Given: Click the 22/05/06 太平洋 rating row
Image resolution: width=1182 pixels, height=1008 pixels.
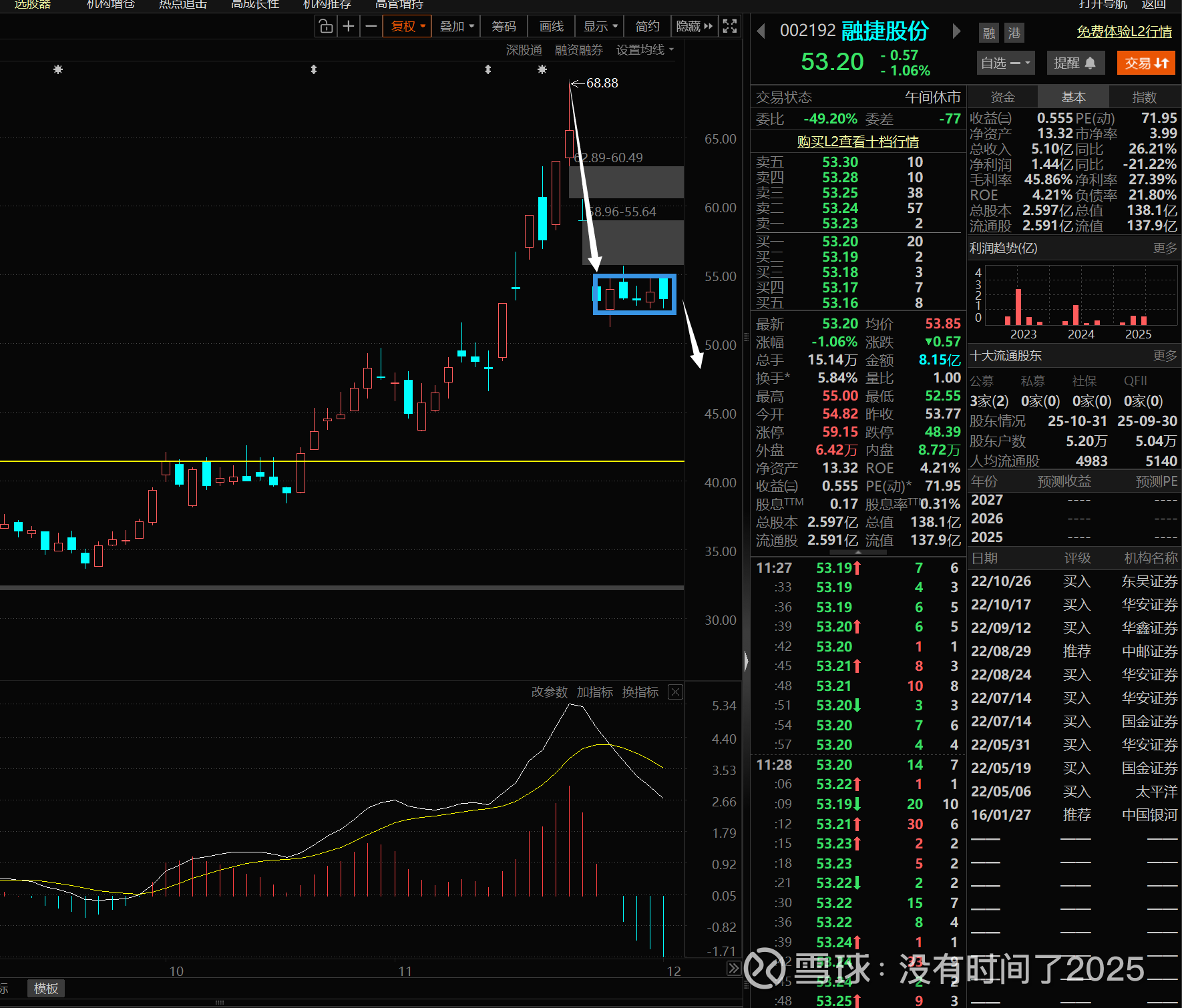Looking at the screenshot, I should coord(1074,792).
